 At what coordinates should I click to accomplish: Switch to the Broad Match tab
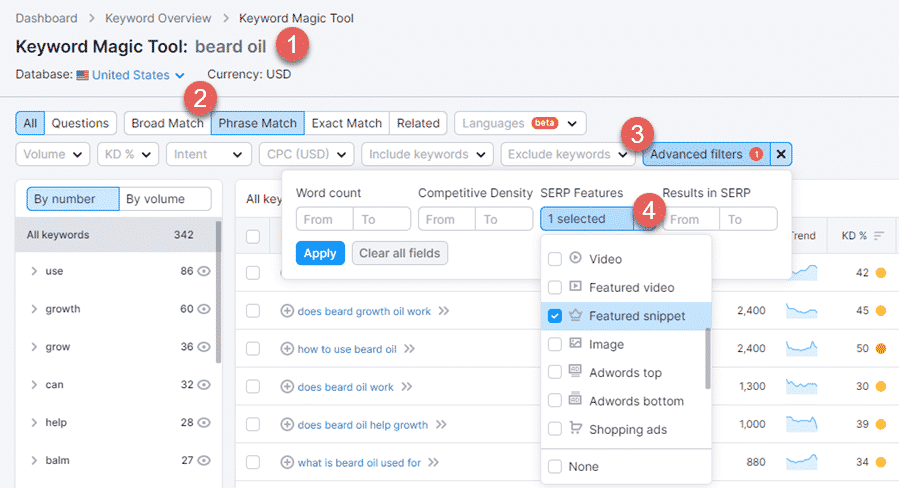click(167, 123)
